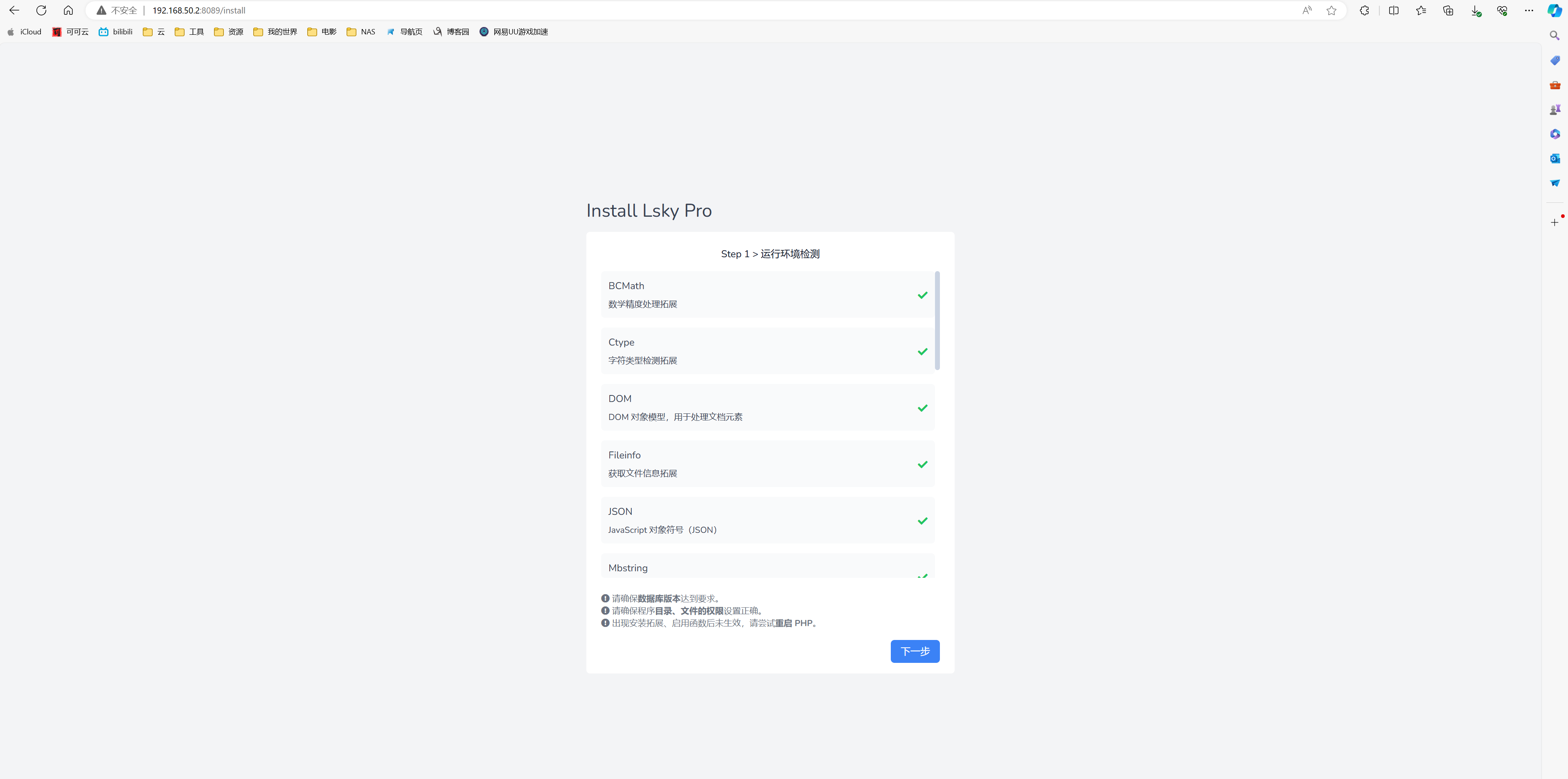The height and width of the screenshot is (779, 1568).
Task: Click the DOM check mark
Action: tap(923, 408)
